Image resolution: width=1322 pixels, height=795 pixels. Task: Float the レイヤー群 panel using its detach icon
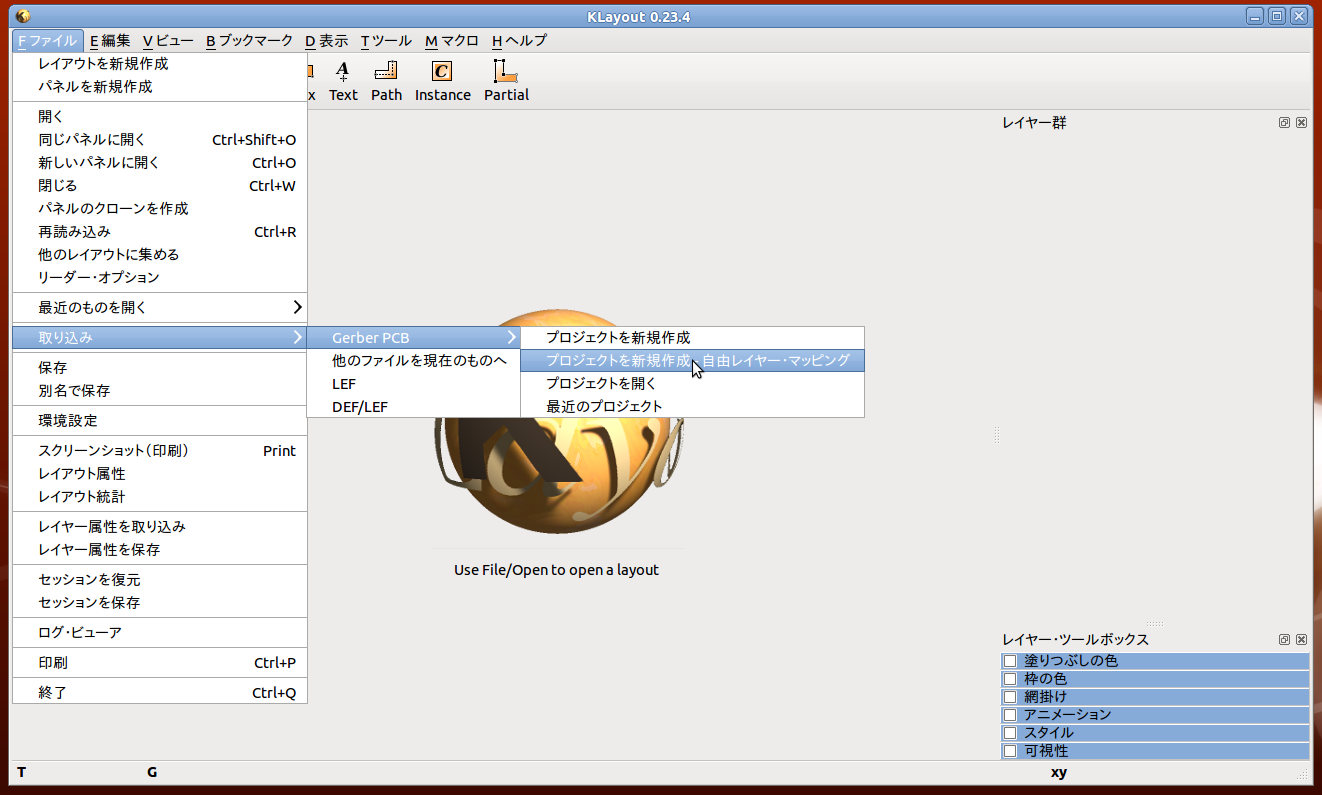pyautogui.click(x=1284, y=122)
